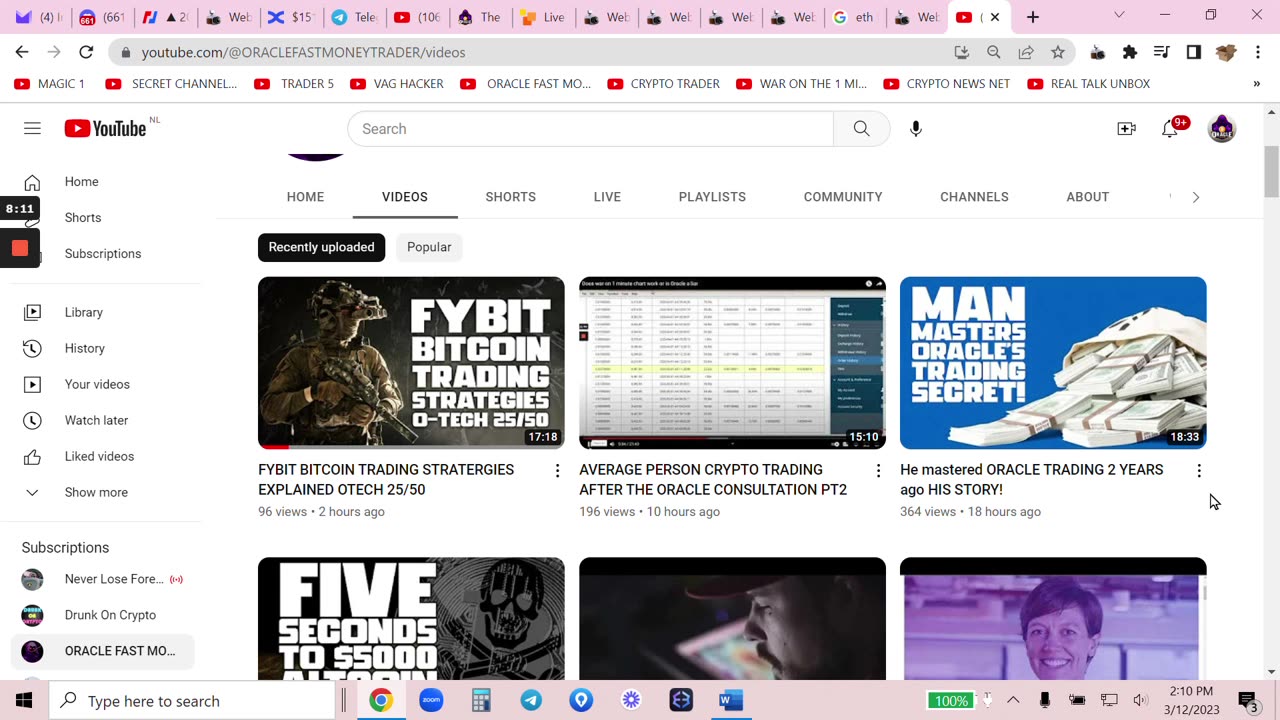Open Windows notification center
The width and height of the screenshot is (1280, 720).
click(x=1248, y=700)
